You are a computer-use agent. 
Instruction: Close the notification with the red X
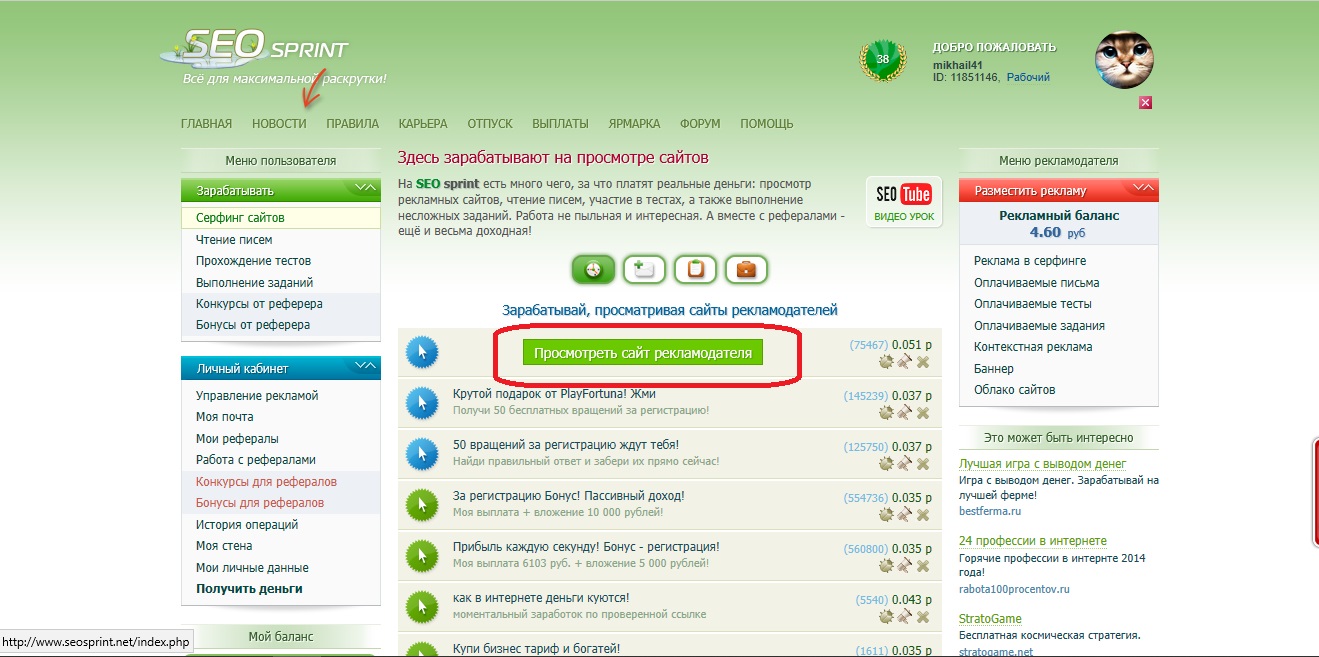[1144, 102]
